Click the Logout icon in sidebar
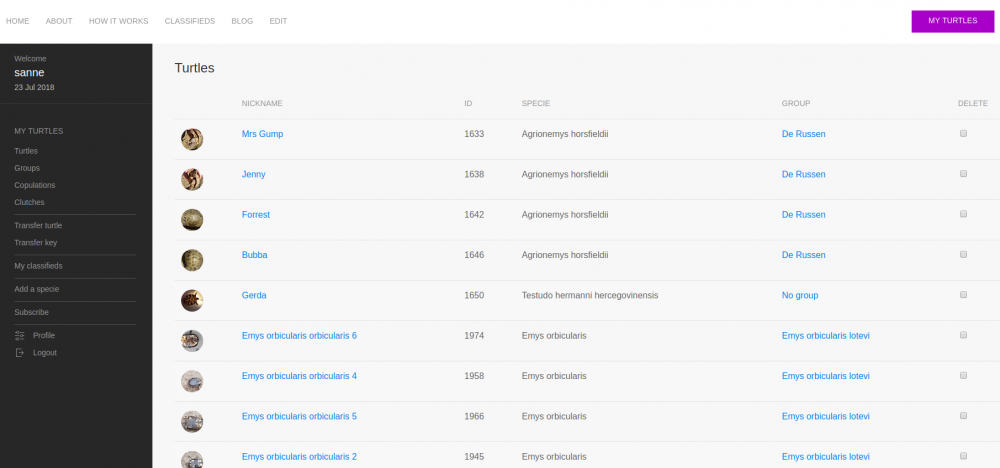This screenshot has height=468, width=1000. [19, 352]
